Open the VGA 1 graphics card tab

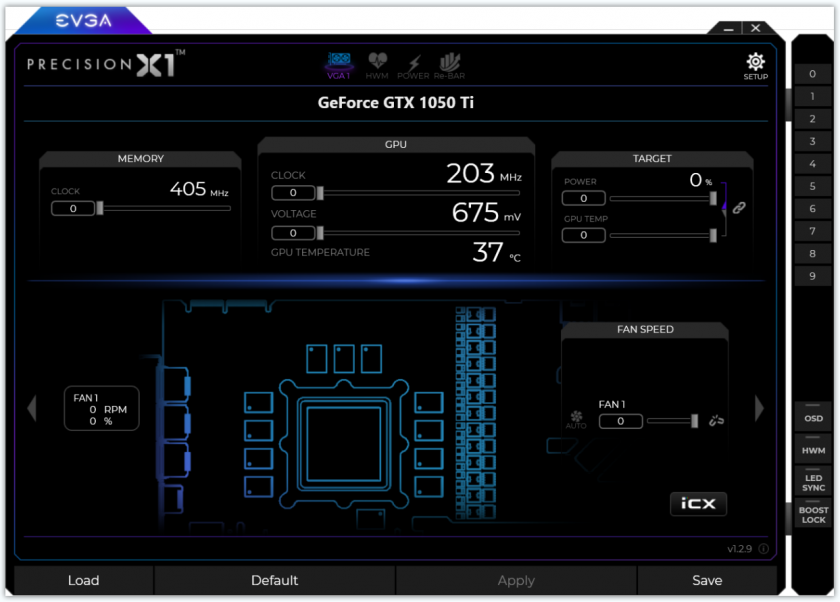coord(339,66)
